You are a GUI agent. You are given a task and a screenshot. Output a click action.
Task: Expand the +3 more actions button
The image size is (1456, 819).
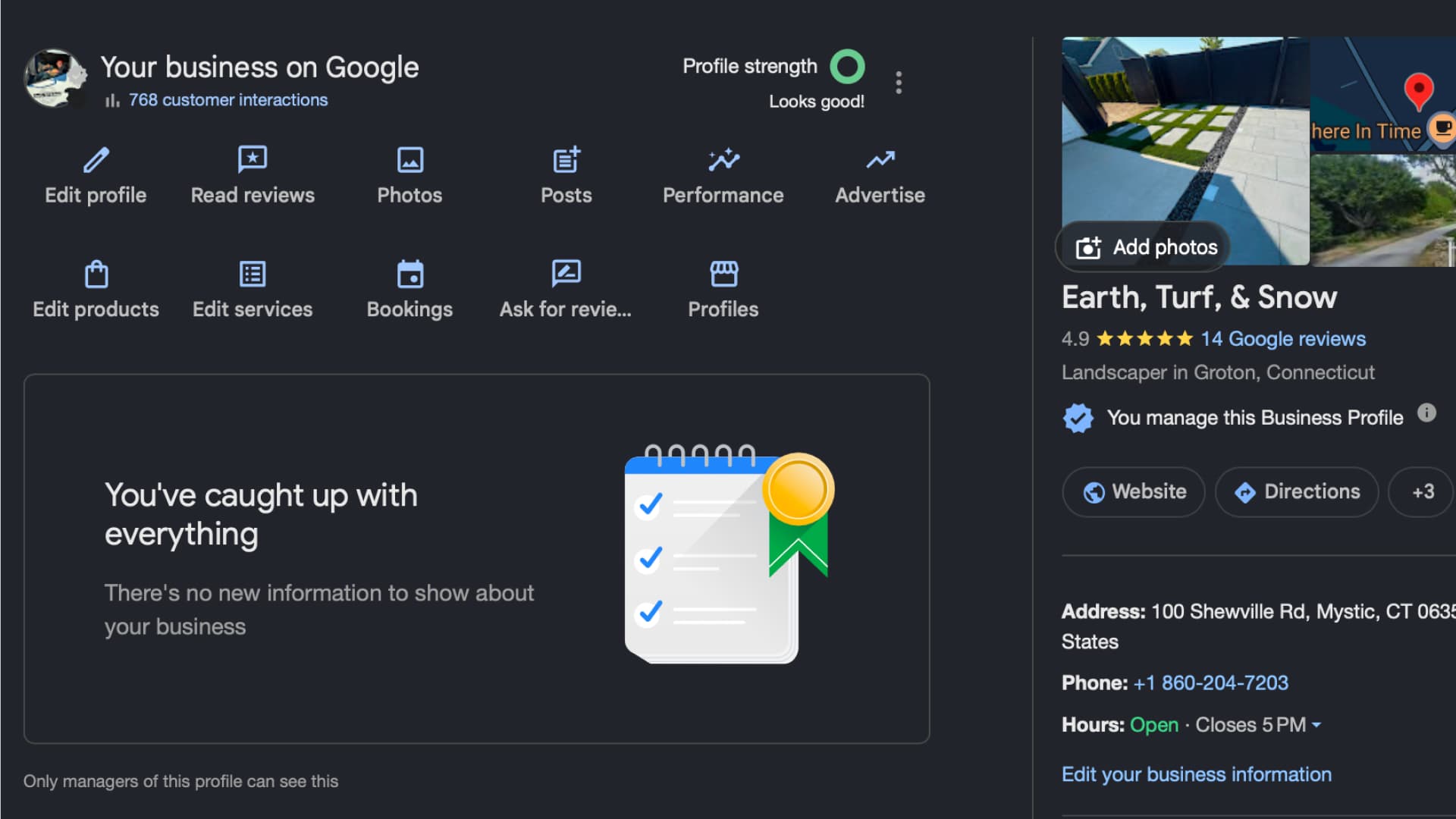coord(1422,492)
